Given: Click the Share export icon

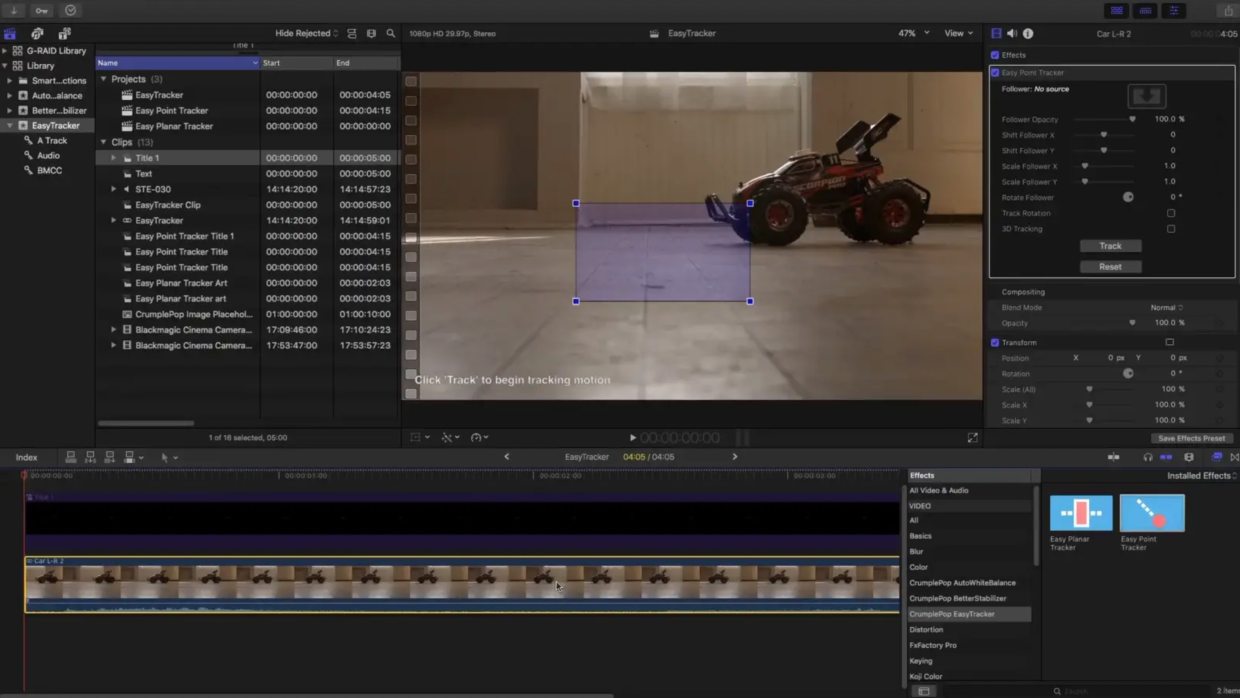Looking at the screenshot, I should pyautogui.click(x=1228, y=10).
